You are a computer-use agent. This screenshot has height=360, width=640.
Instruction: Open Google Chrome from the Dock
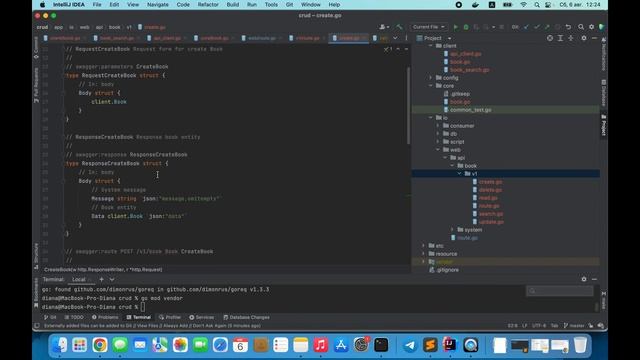tap(100, 345)
